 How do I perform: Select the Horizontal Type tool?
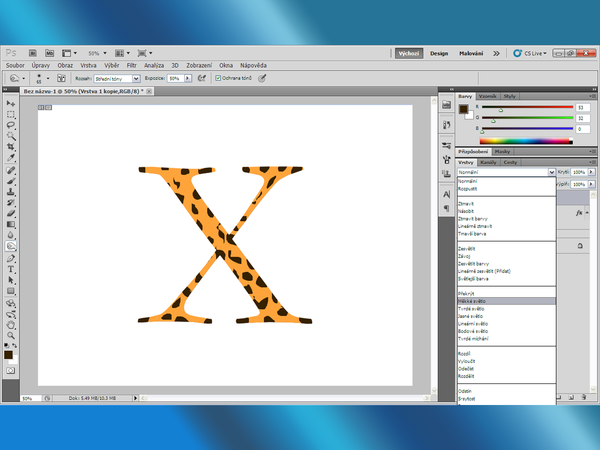[11, 268]
